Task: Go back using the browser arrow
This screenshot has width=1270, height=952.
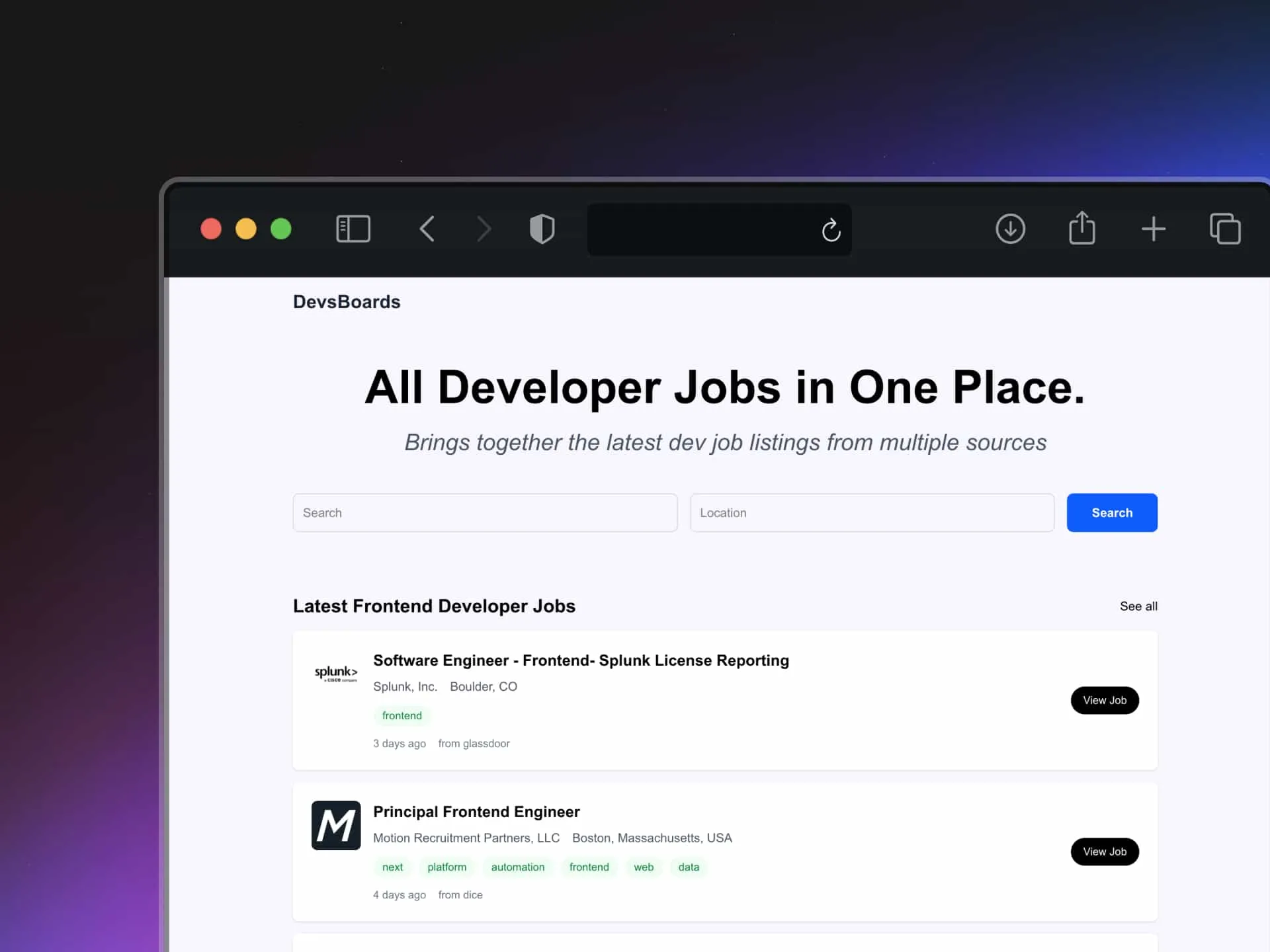Action: tap(427, 229)
